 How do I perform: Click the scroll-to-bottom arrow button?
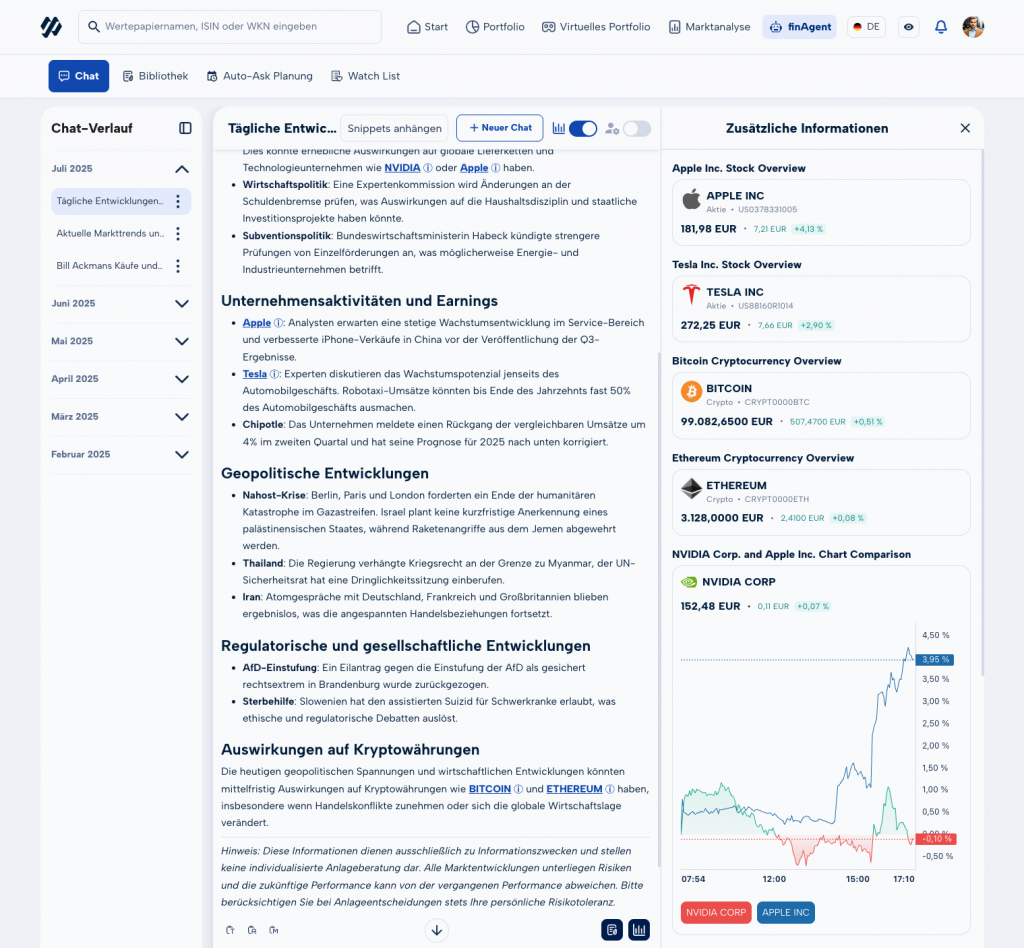437,930
